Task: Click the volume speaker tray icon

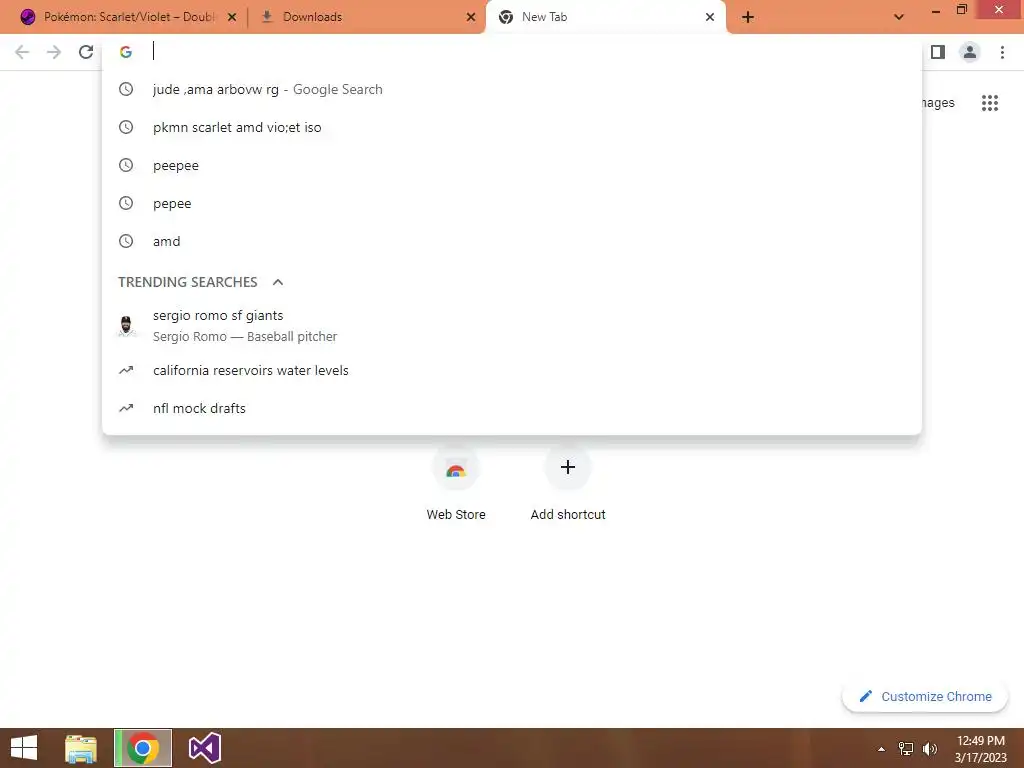Action: (930, 749)
